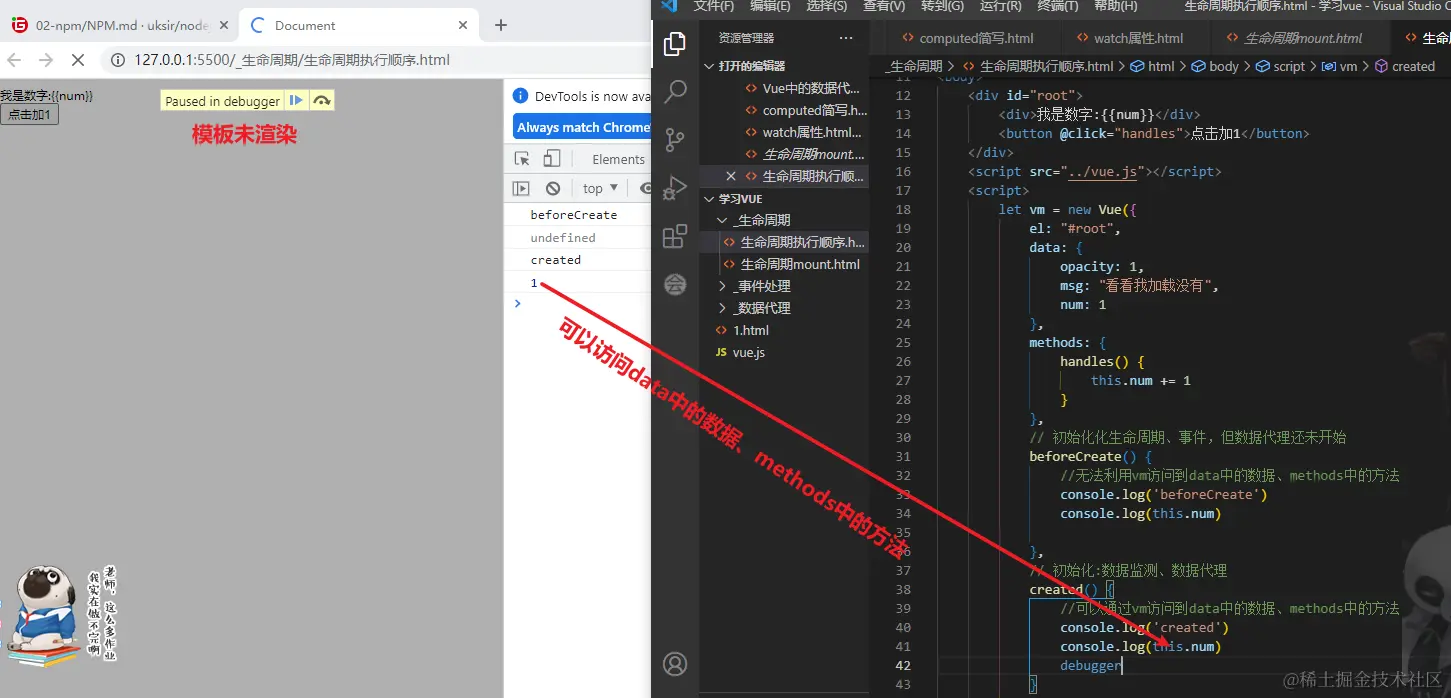Open the Extensions view in VS Code
Screen dimensions: 1451x698
[675, 236]
